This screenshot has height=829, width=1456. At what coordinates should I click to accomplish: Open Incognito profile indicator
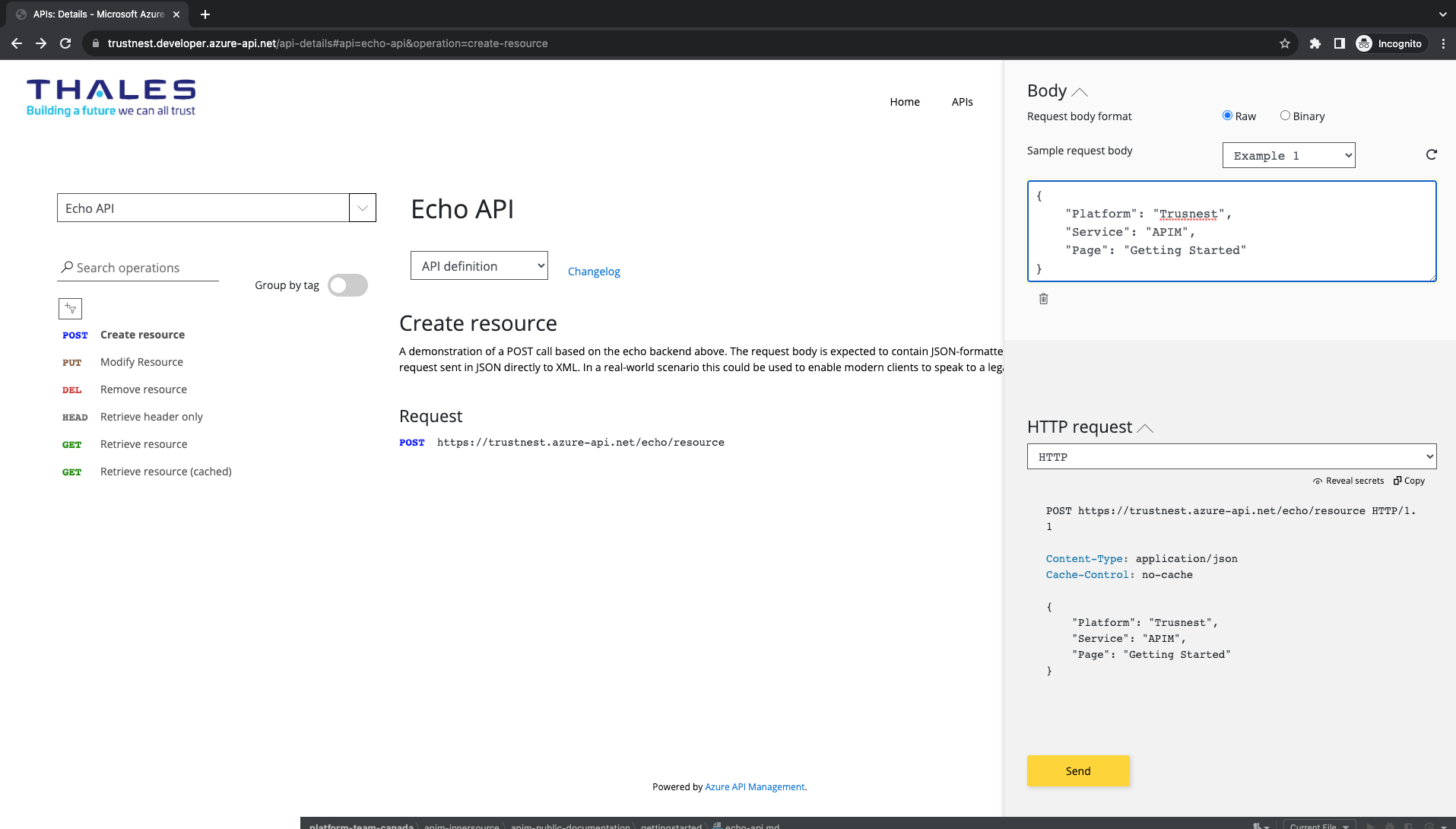pos(1389,43)
